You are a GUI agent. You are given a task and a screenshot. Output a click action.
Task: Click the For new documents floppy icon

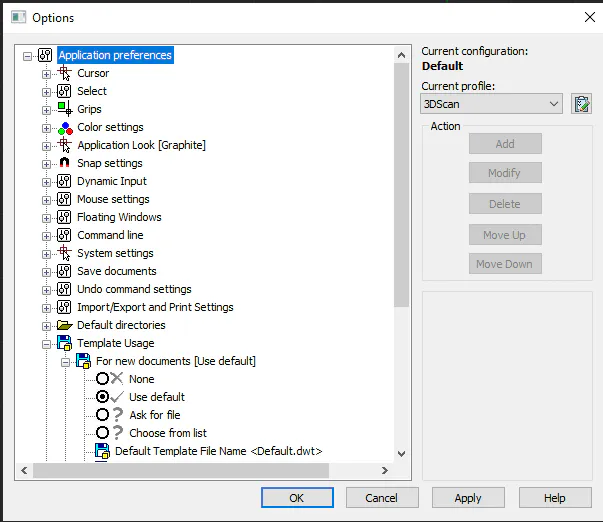click(83, 361)
